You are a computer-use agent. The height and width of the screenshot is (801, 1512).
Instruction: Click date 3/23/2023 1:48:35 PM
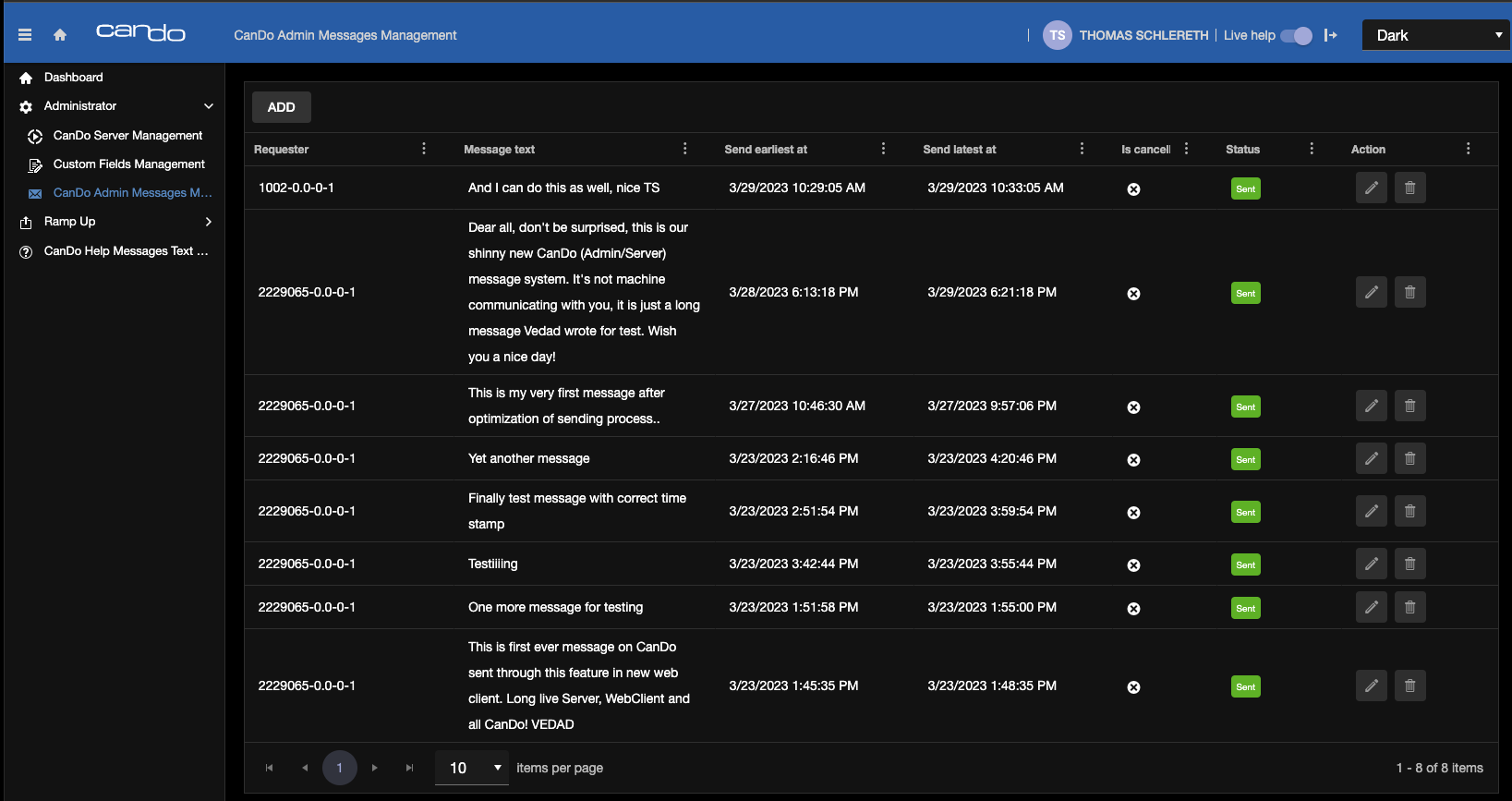992,686
